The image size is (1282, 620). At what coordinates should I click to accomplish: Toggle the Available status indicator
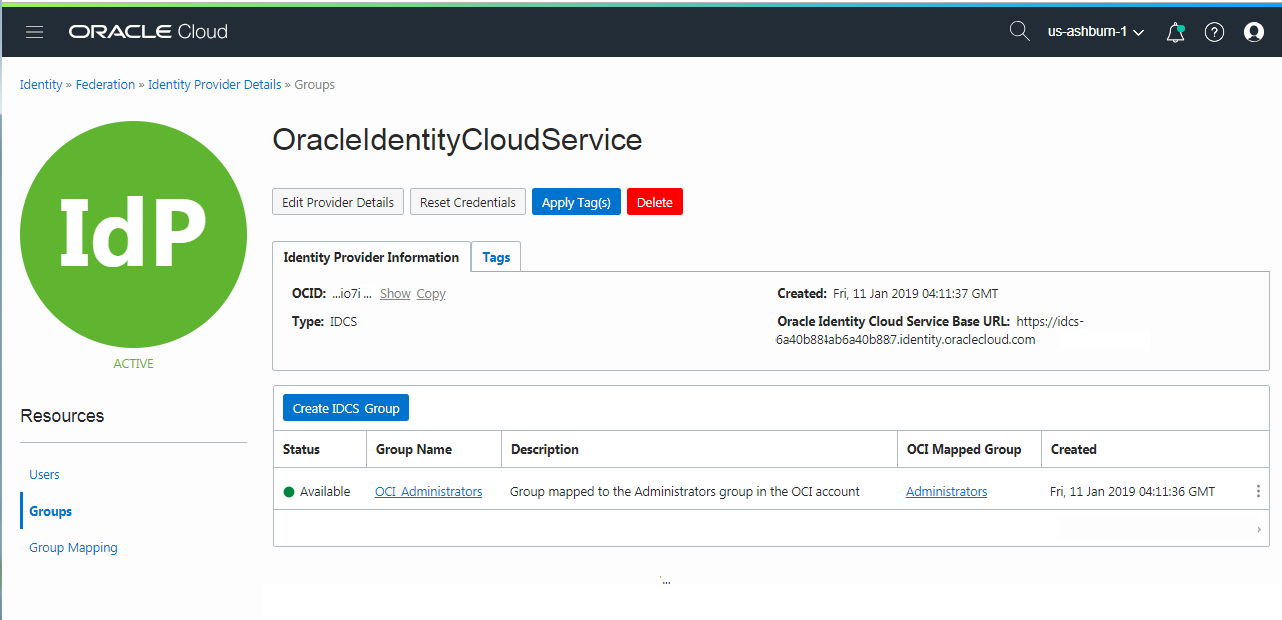[x=289, y=491]
